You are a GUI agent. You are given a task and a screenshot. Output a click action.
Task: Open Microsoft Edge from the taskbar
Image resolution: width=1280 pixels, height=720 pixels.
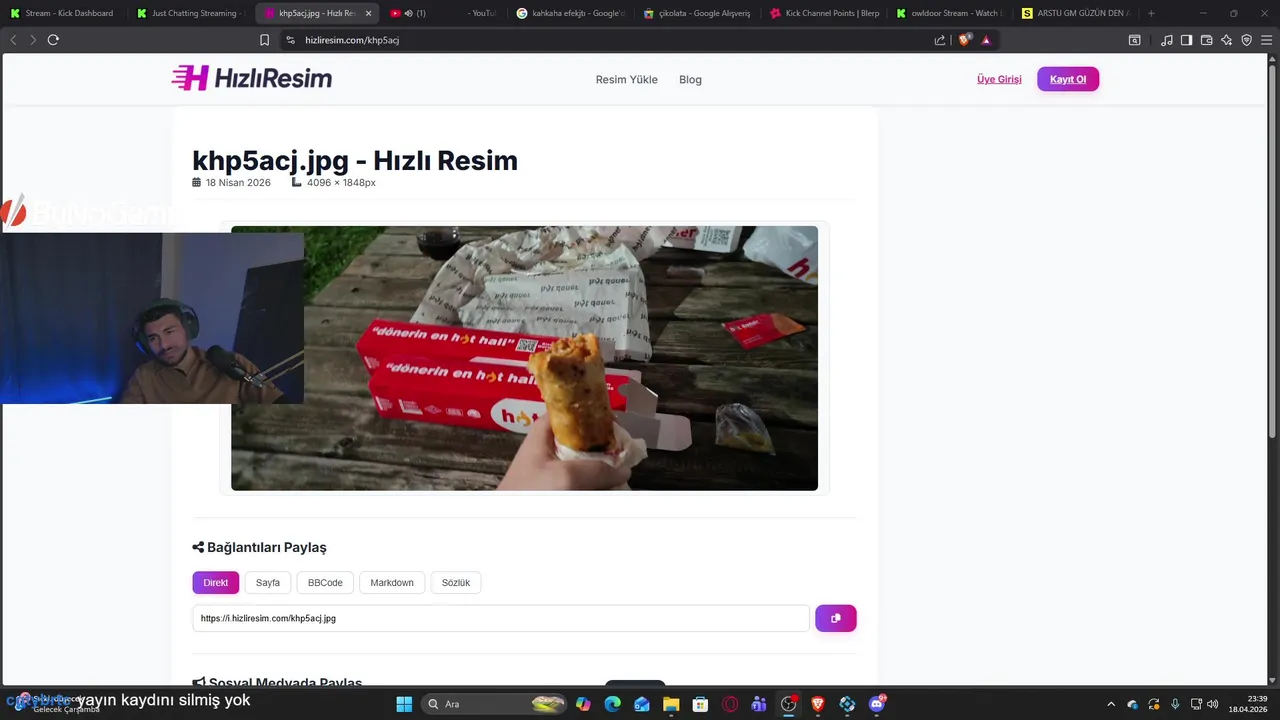click(612, 704)
